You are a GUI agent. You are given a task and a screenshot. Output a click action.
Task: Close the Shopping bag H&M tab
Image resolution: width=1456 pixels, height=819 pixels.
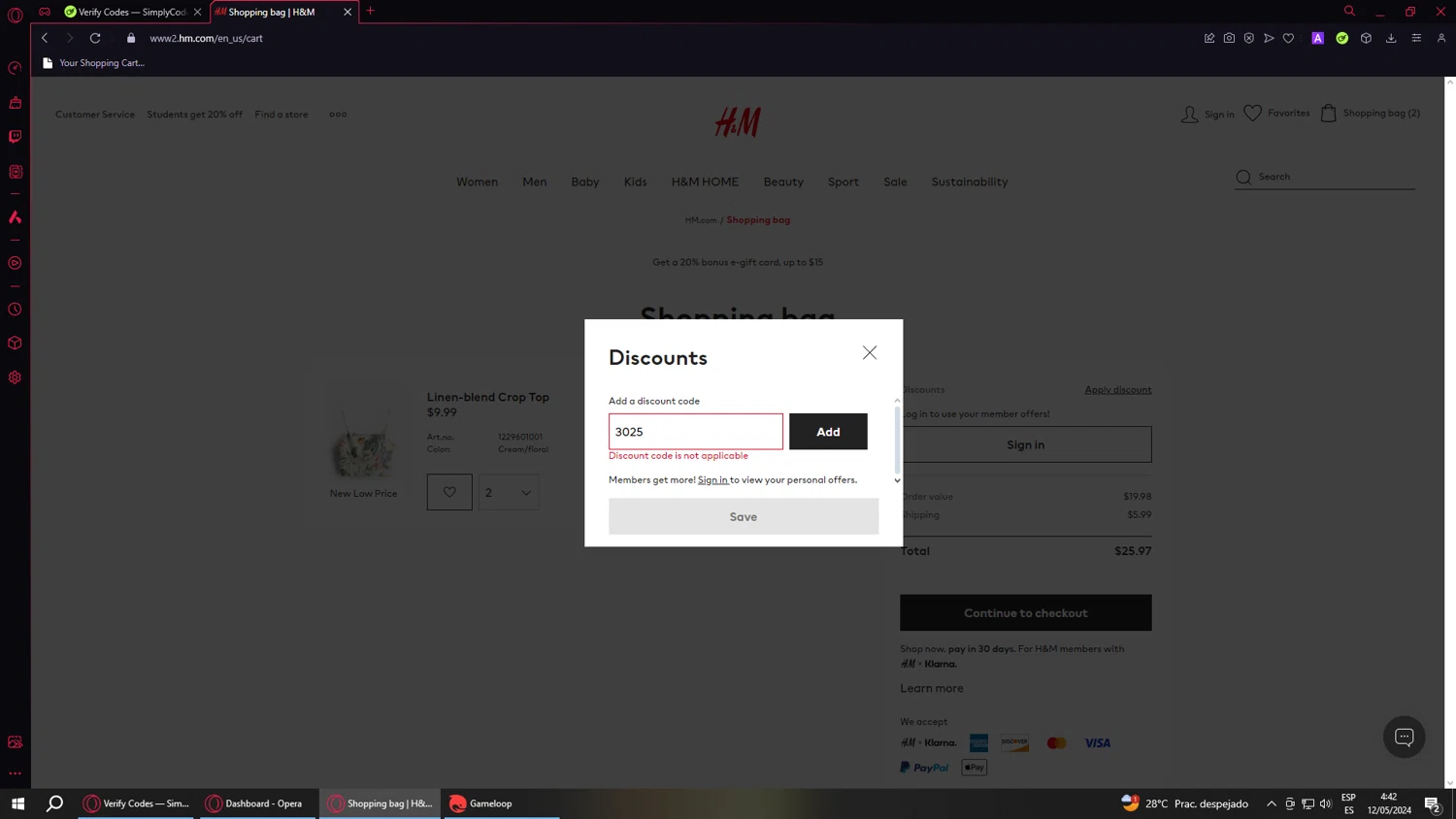[347, 12]
